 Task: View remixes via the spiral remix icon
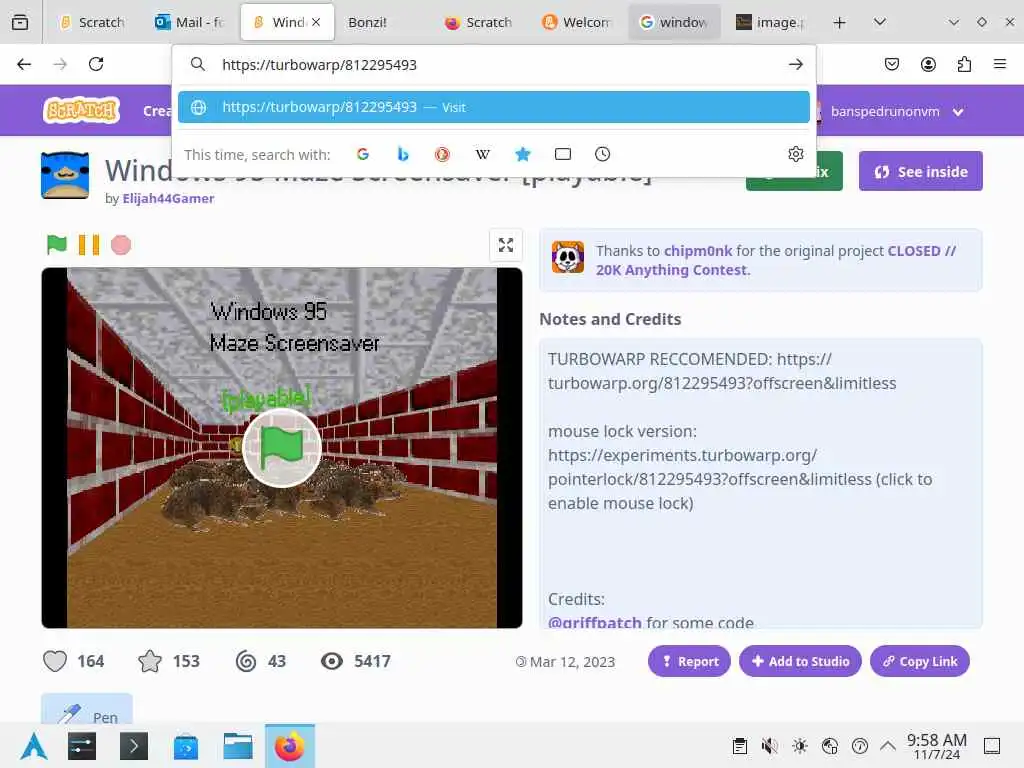pos(246,661)
